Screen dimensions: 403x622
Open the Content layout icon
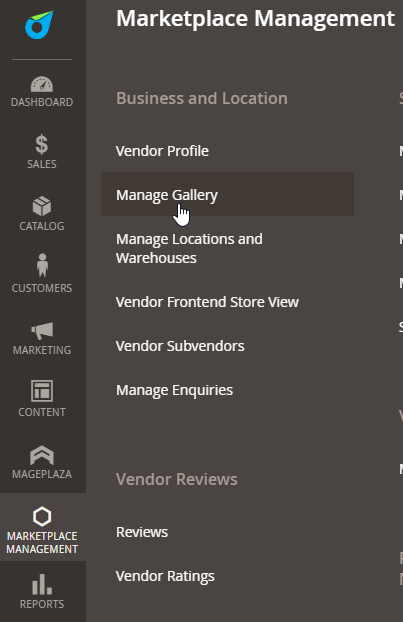[x=42, y=391]
